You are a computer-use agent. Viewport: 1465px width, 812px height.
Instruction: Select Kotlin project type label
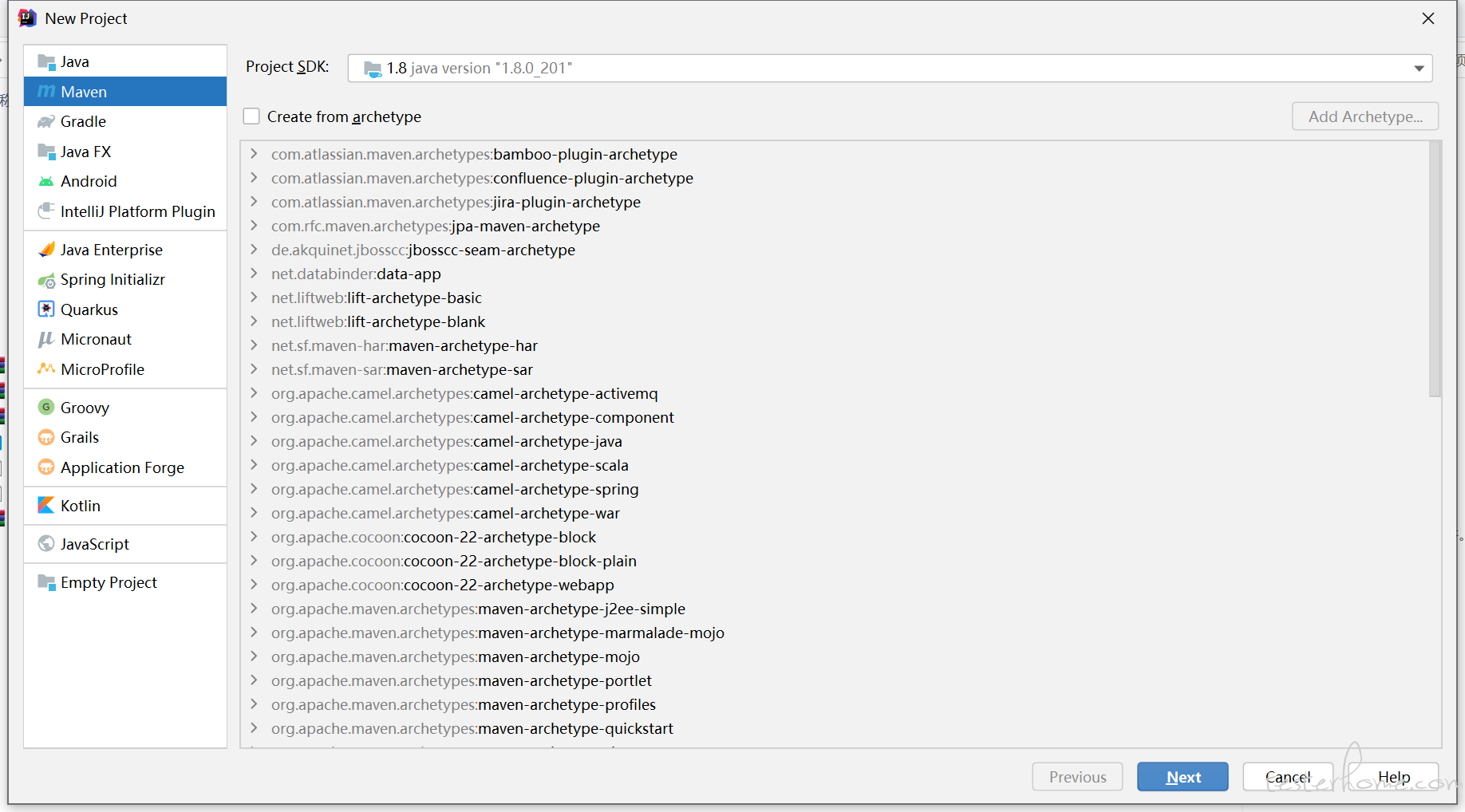coord(81,506)
